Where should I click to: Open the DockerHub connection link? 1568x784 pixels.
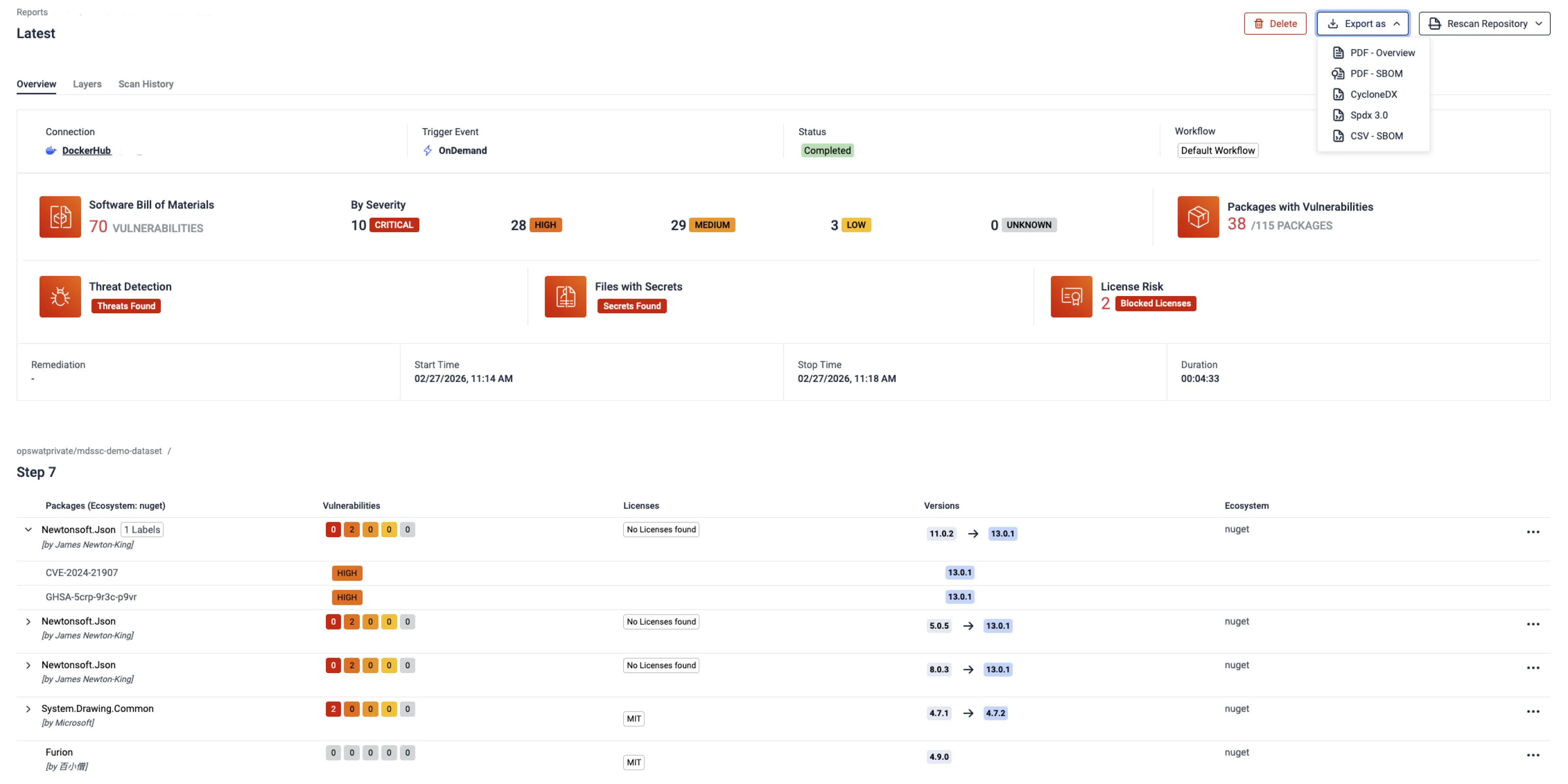point(86,150)
